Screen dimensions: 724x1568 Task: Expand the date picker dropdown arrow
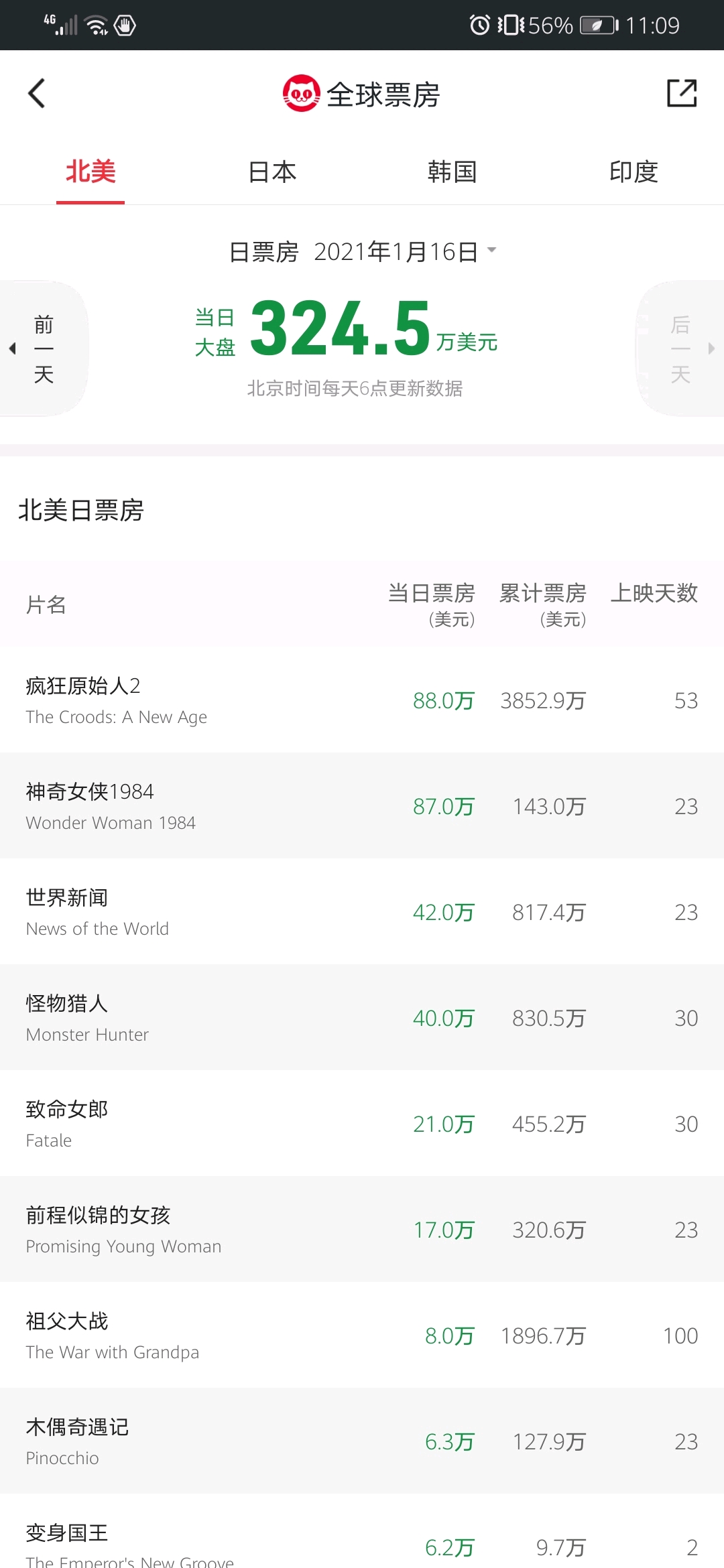[491, 250]
